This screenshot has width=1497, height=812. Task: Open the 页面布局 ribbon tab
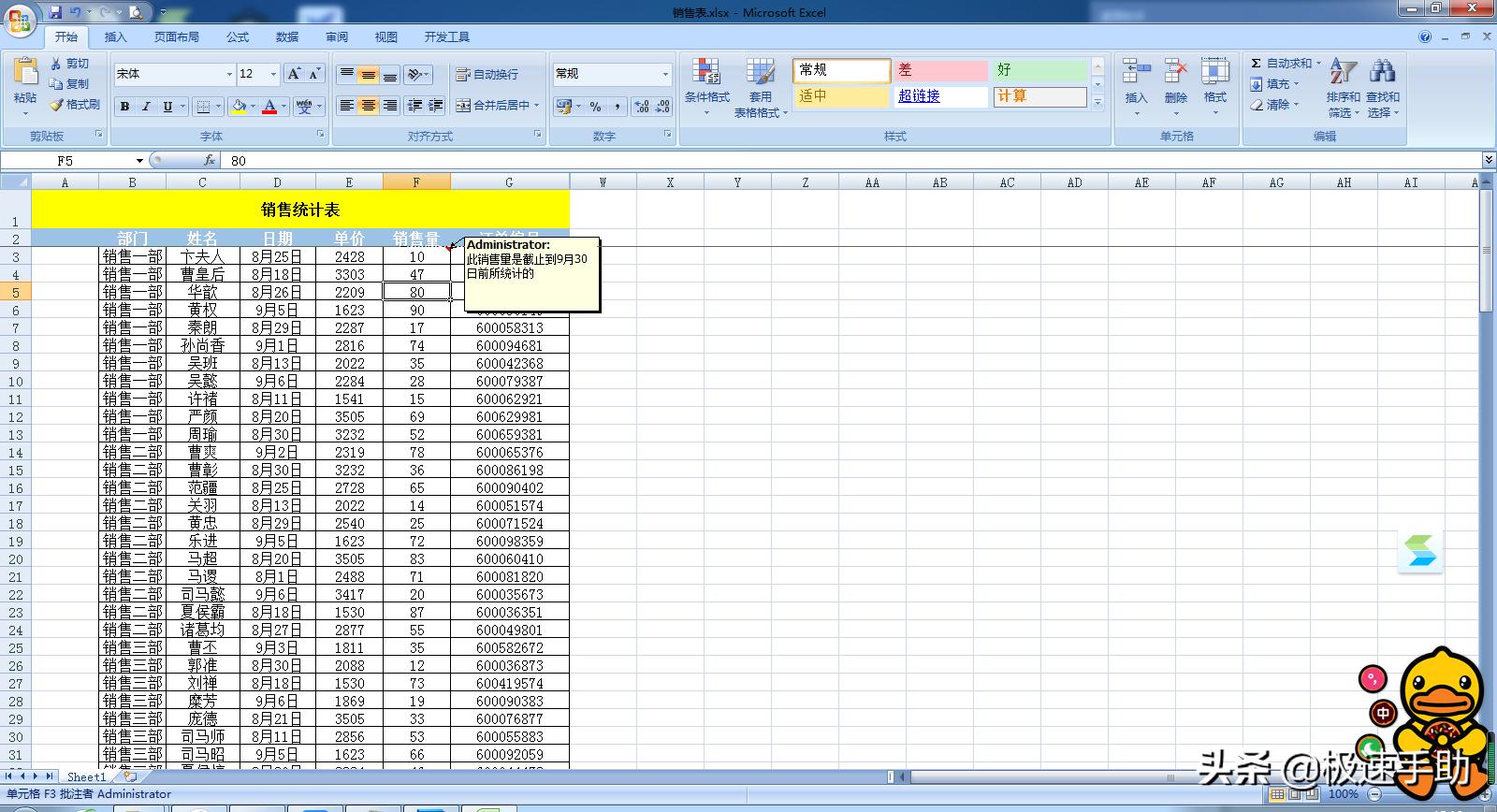[x=177, y=37]
